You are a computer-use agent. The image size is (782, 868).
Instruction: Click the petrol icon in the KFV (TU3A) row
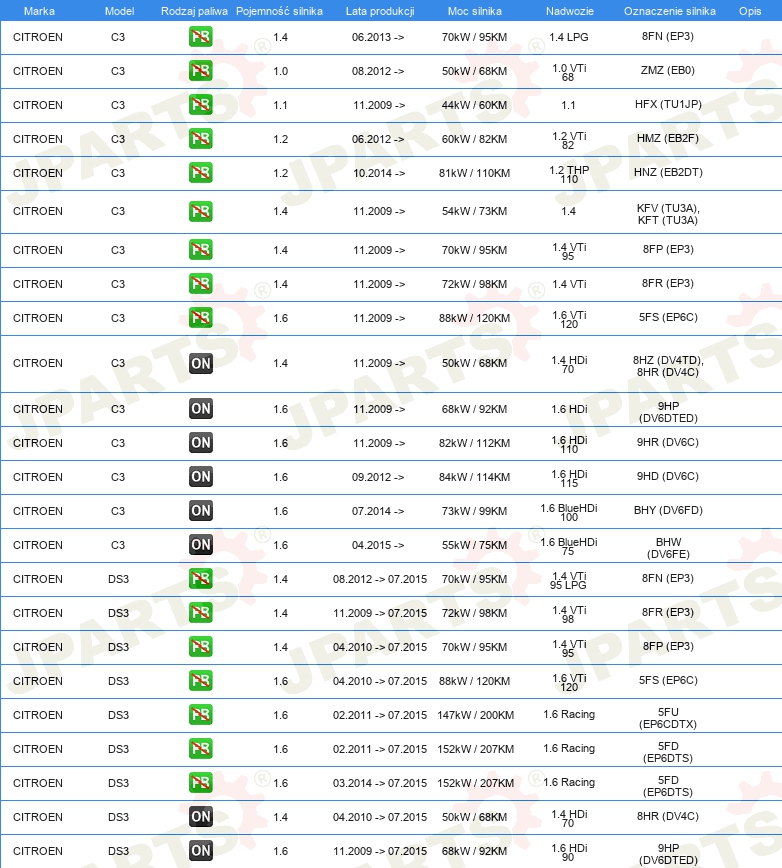(x=200, y=211)
